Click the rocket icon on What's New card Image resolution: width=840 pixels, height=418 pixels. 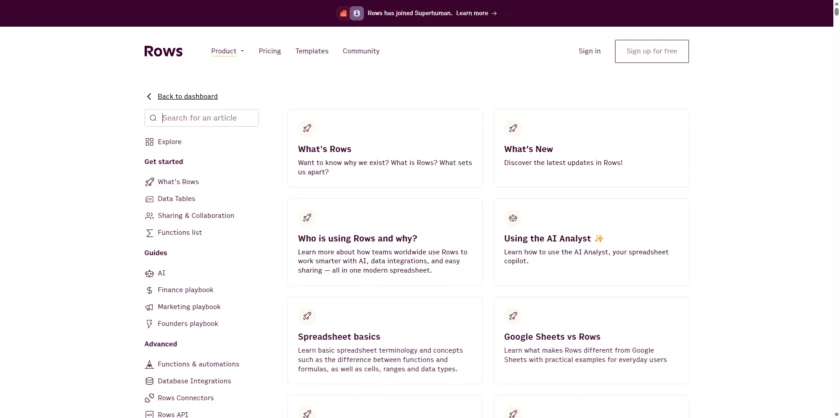point(513,128)
